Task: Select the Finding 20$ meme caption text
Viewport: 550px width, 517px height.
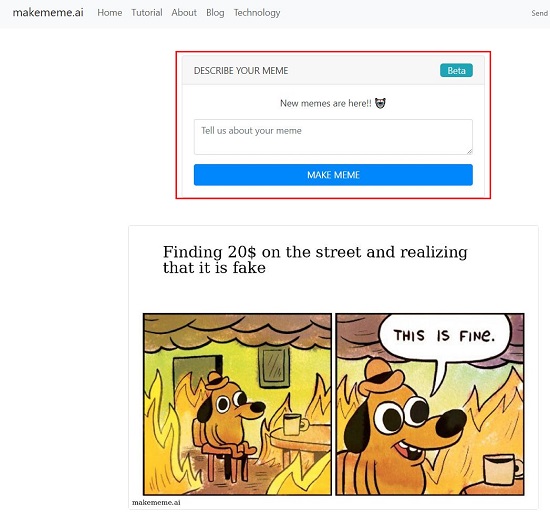Action: (315, 260)
